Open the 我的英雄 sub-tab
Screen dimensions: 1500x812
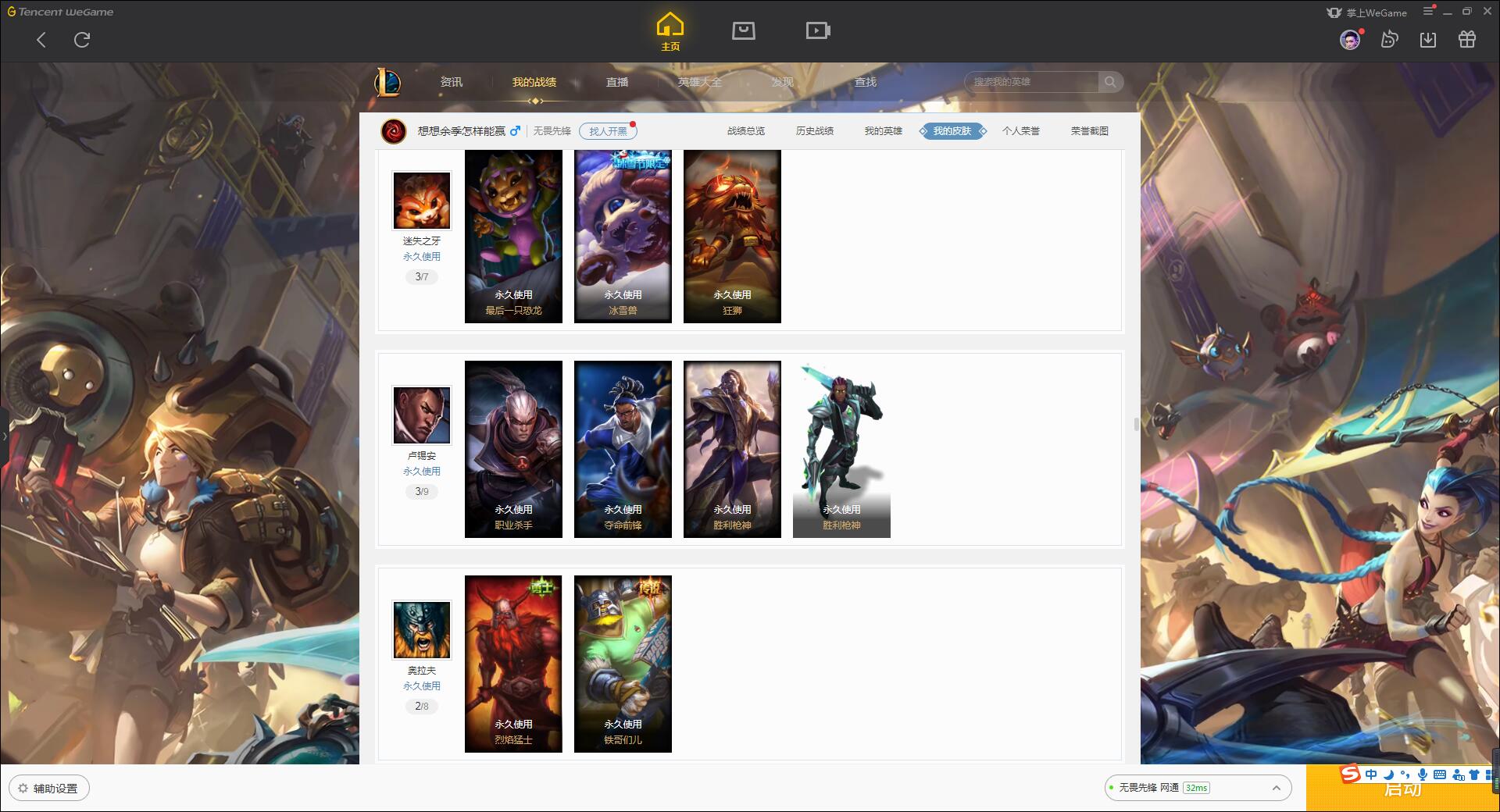click(884, 131)
